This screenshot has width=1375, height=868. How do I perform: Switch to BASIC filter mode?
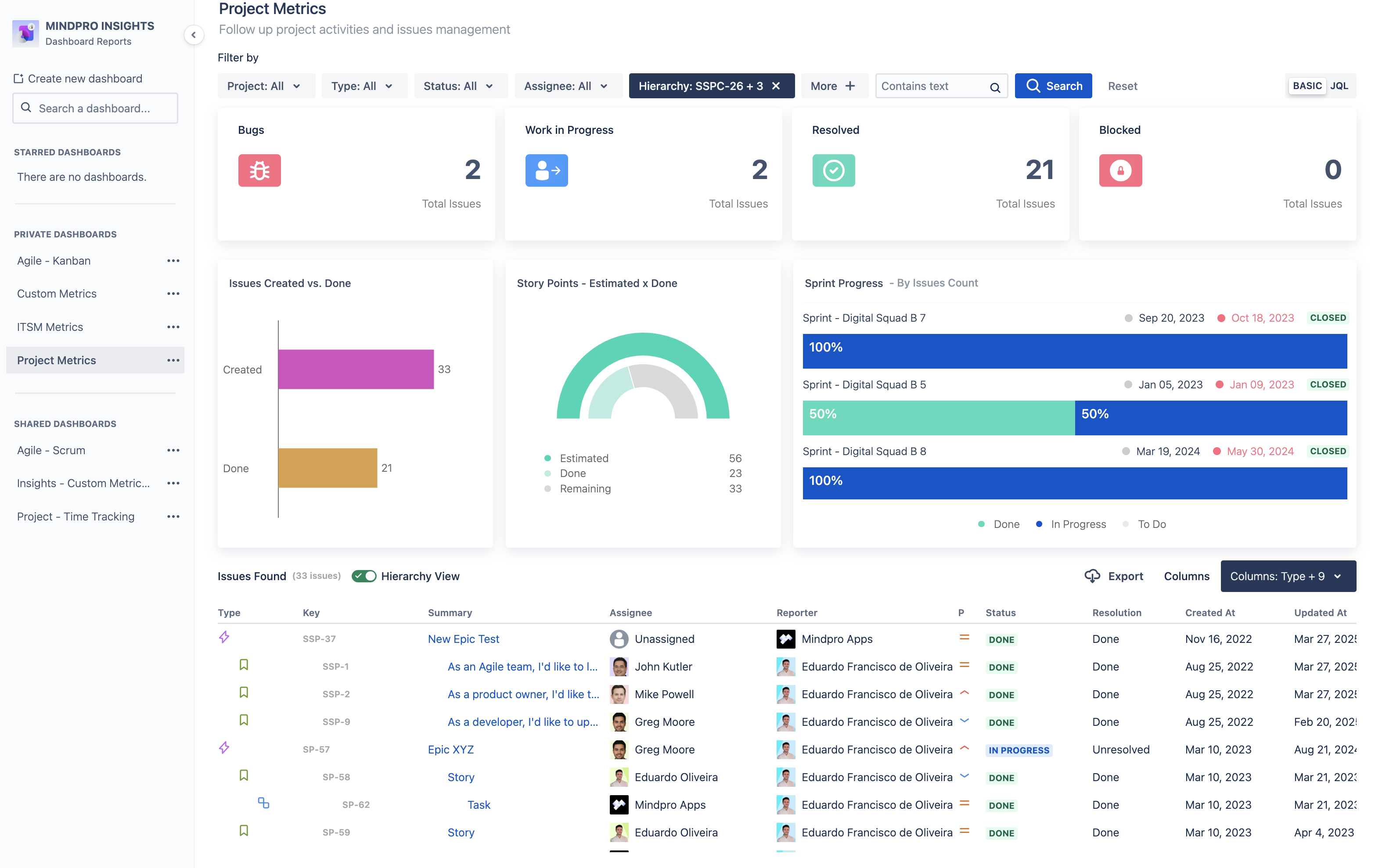pos(1307,86)
